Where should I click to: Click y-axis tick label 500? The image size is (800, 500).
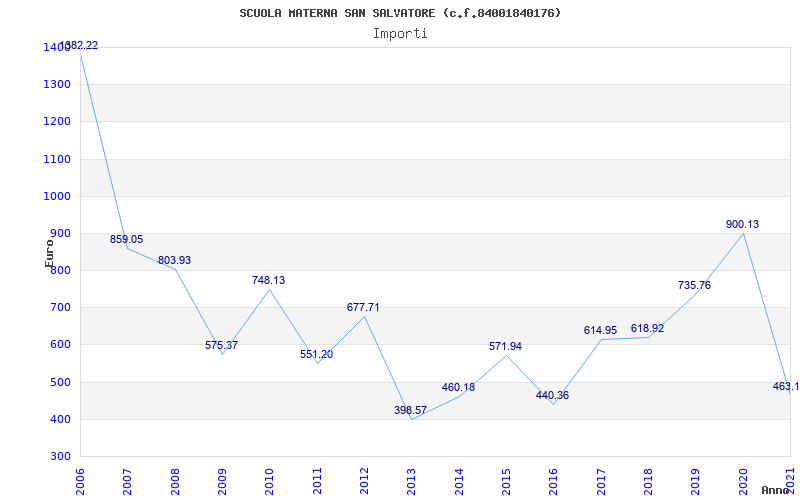(60, 382)
